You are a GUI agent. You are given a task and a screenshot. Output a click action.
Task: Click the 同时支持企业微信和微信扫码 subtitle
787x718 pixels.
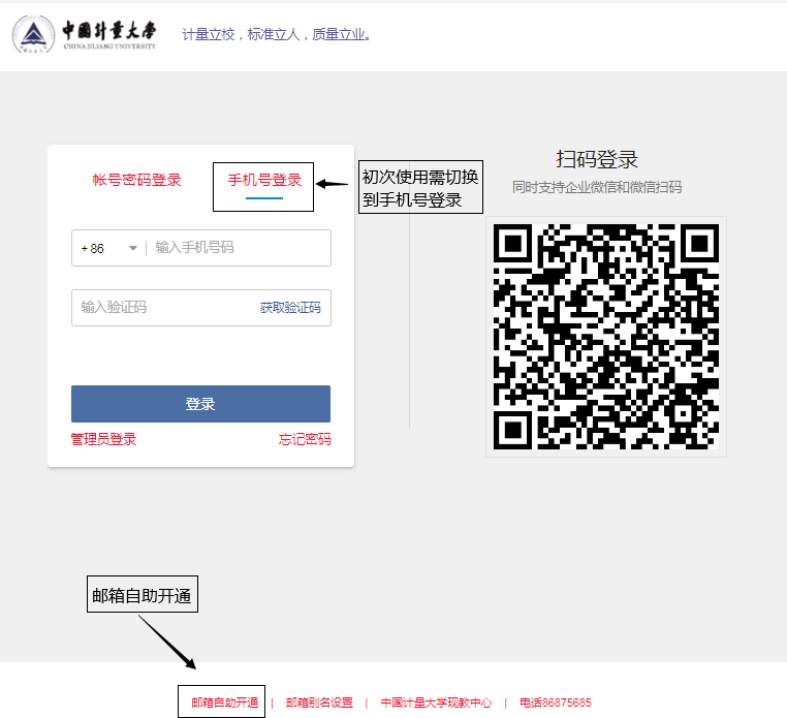click(x=596, y=187)
